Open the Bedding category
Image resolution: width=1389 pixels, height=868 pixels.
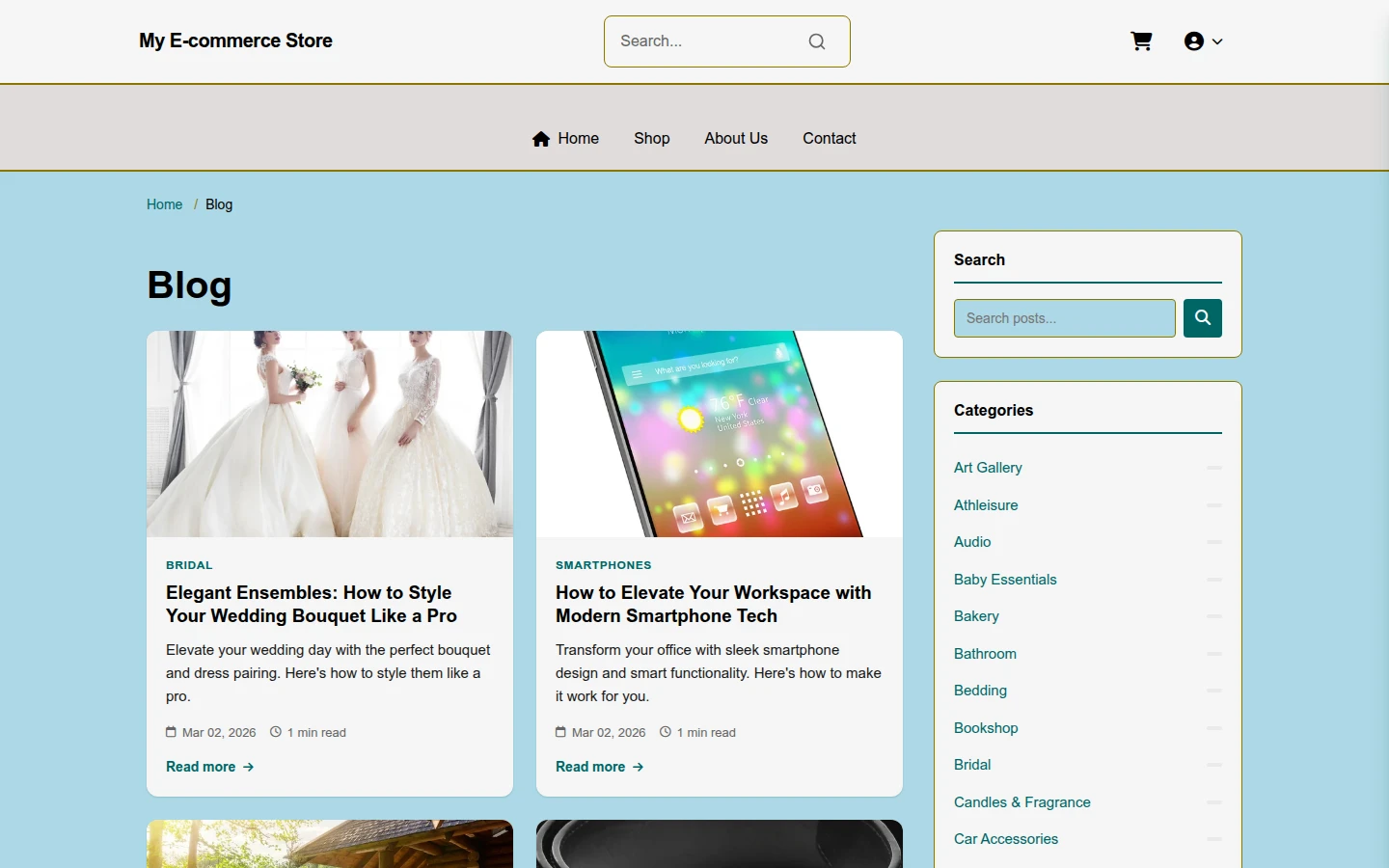coord(980,691)
